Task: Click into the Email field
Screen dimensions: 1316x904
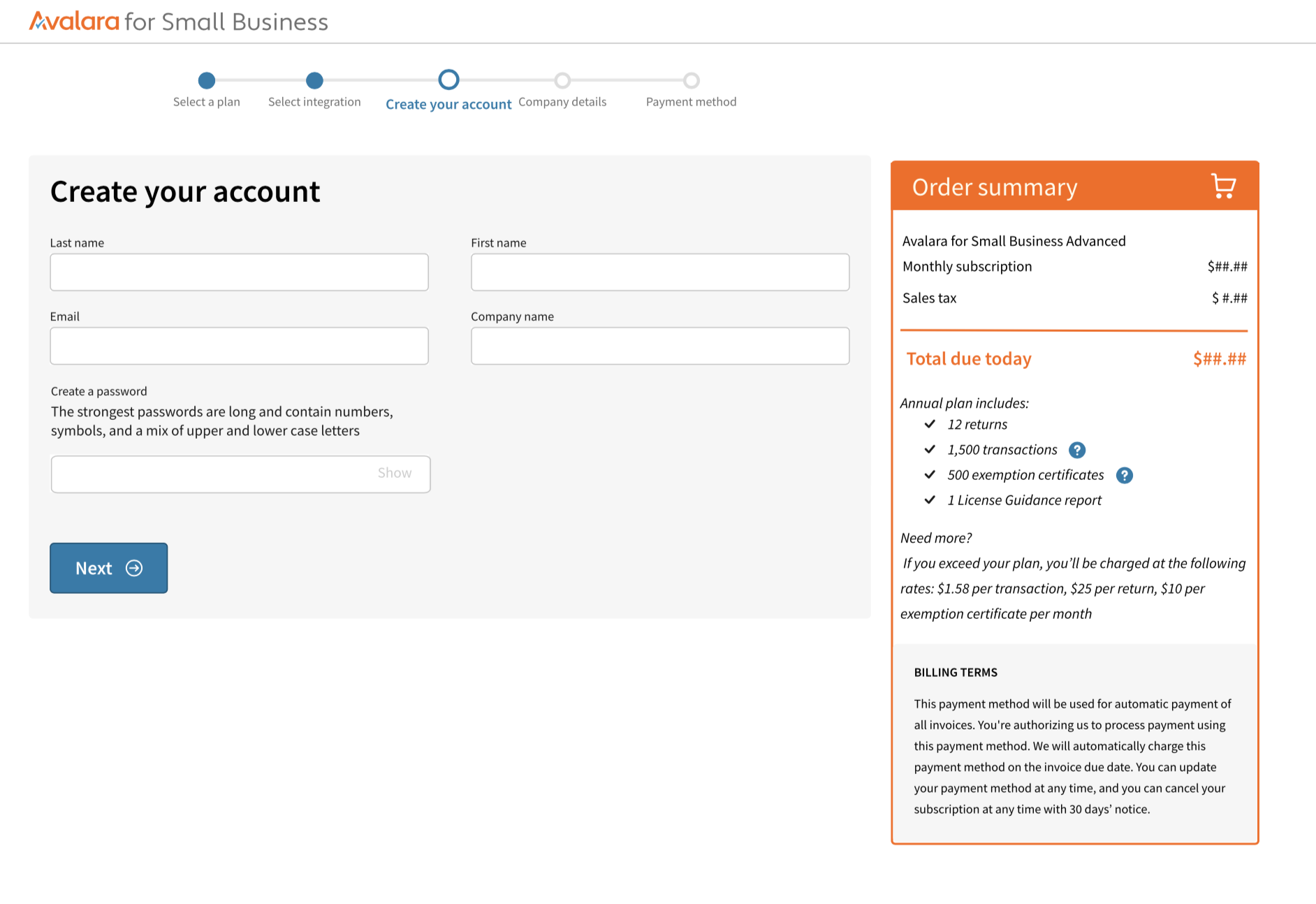Action: (240, 346)
